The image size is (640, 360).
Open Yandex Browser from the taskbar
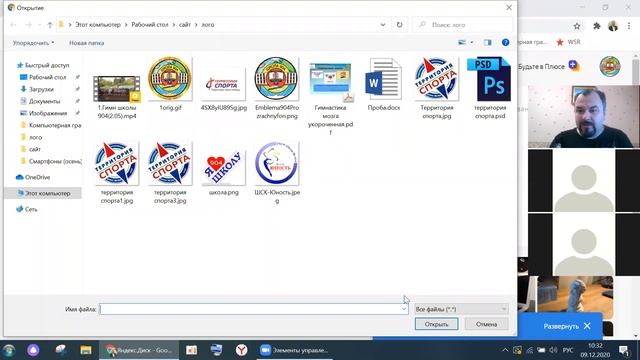(242, 350)
